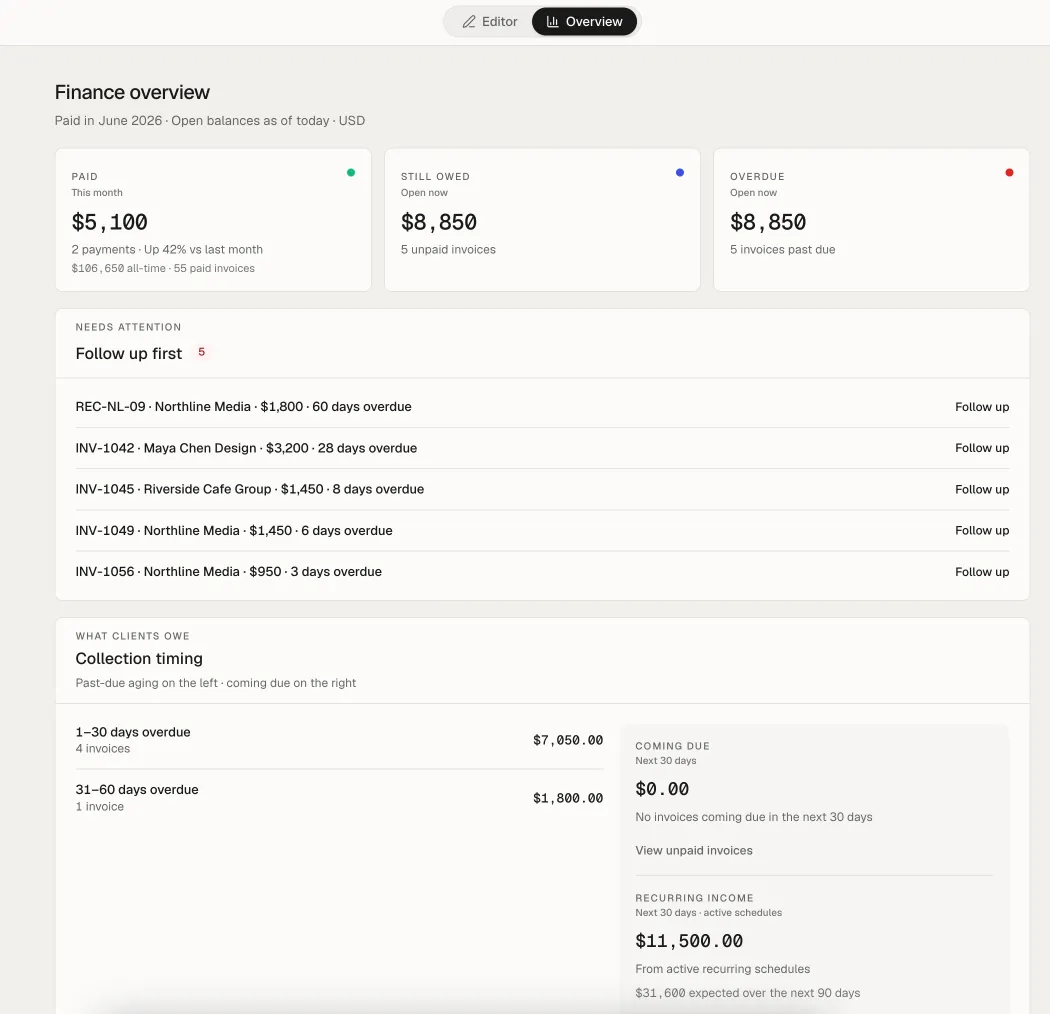
Task: Follow up on INV-1049 Northline Media
Action: click(982, 530)
